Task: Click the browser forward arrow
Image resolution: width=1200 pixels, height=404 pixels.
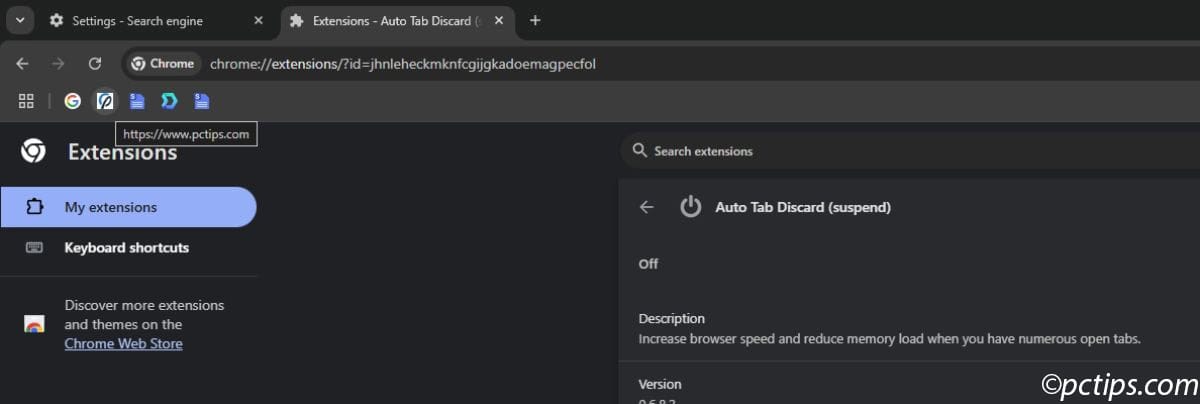Action: pyautogui.click(x=58, y=63)
